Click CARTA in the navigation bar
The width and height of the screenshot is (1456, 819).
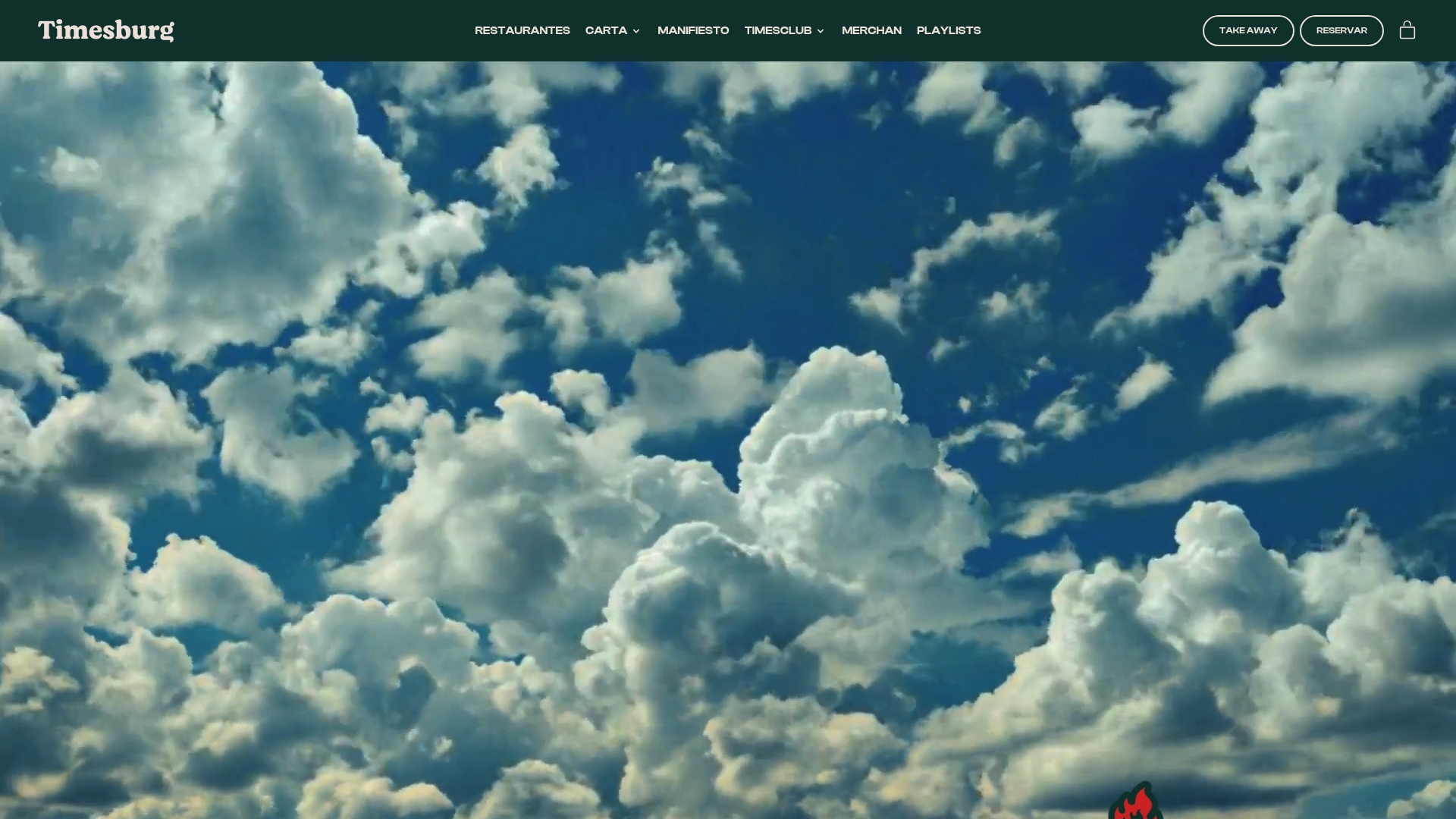(606, 30)
